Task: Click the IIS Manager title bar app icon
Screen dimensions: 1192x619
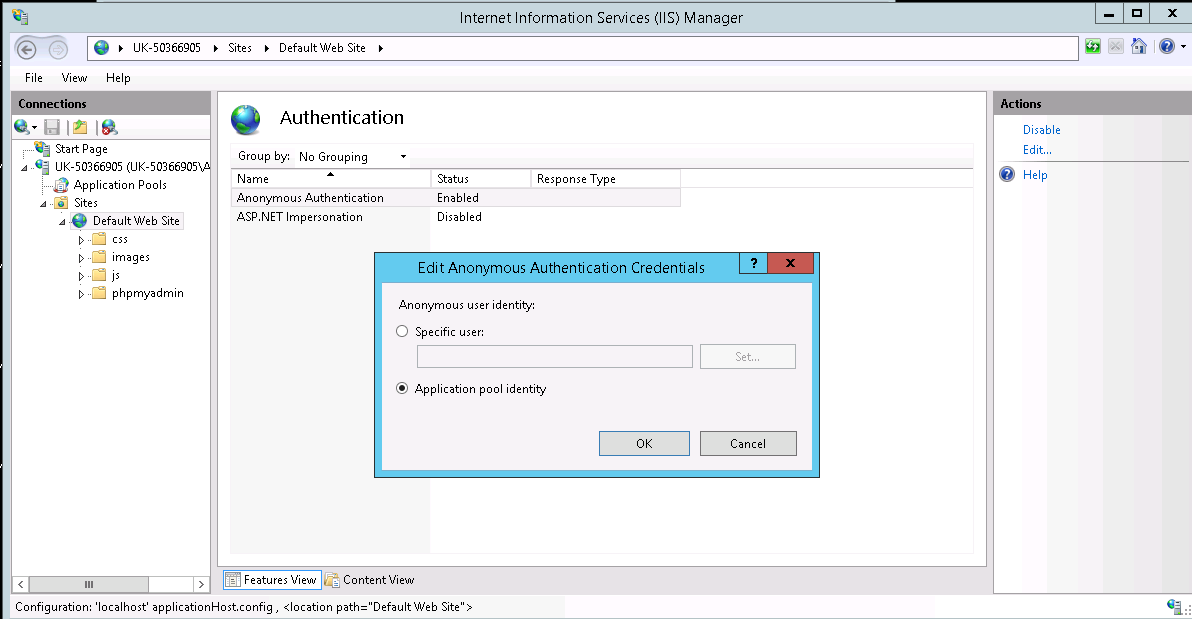Action: coord(21,16)
